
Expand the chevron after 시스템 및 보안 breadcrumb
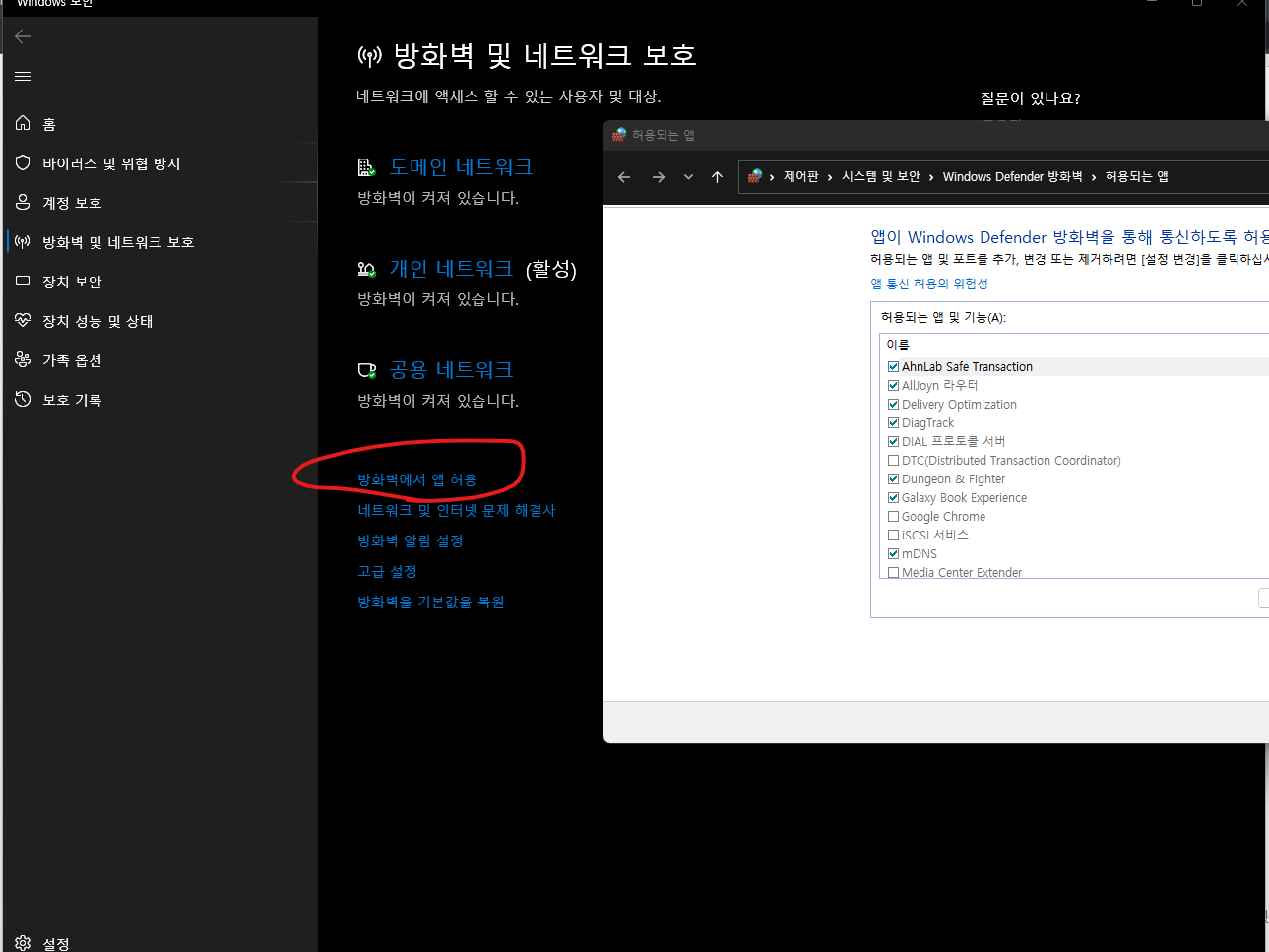coord(931,177)
